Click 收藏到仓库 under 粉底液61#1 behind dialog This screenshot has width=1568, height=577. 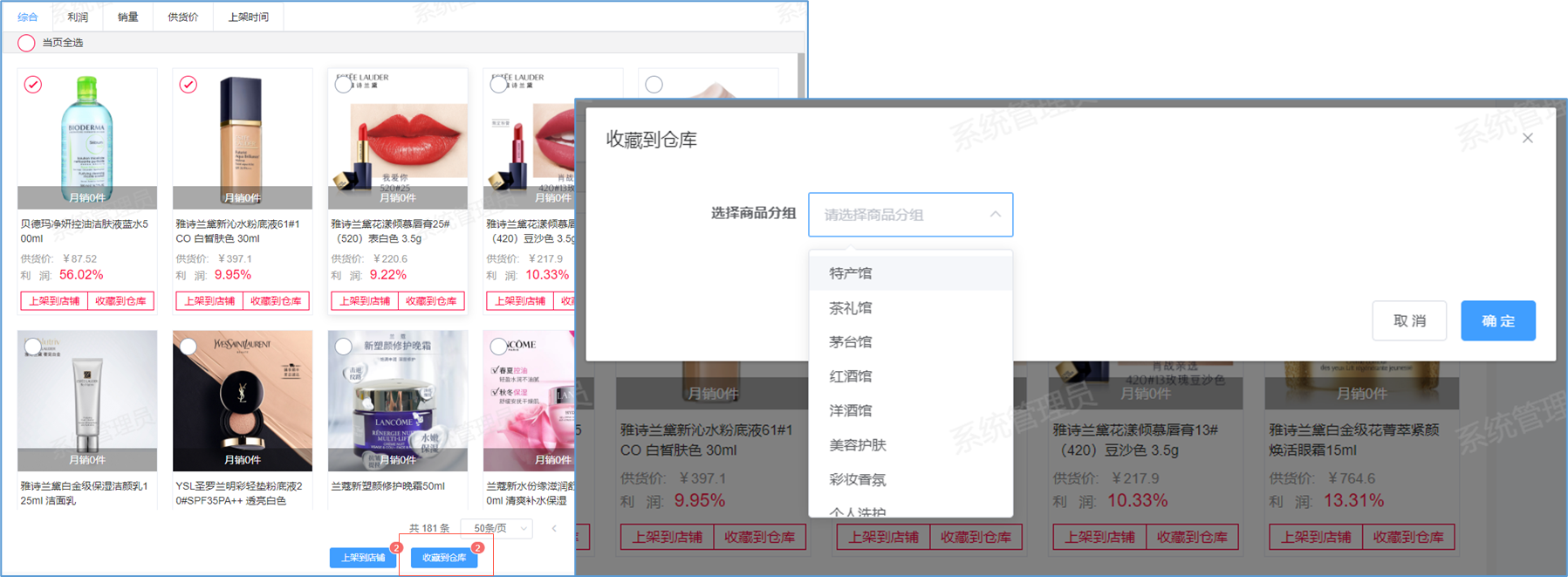(759, 538)
